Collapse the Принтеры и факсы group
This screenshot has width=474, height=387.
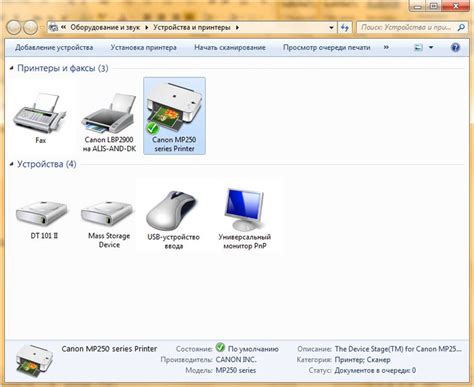[12, 68]
